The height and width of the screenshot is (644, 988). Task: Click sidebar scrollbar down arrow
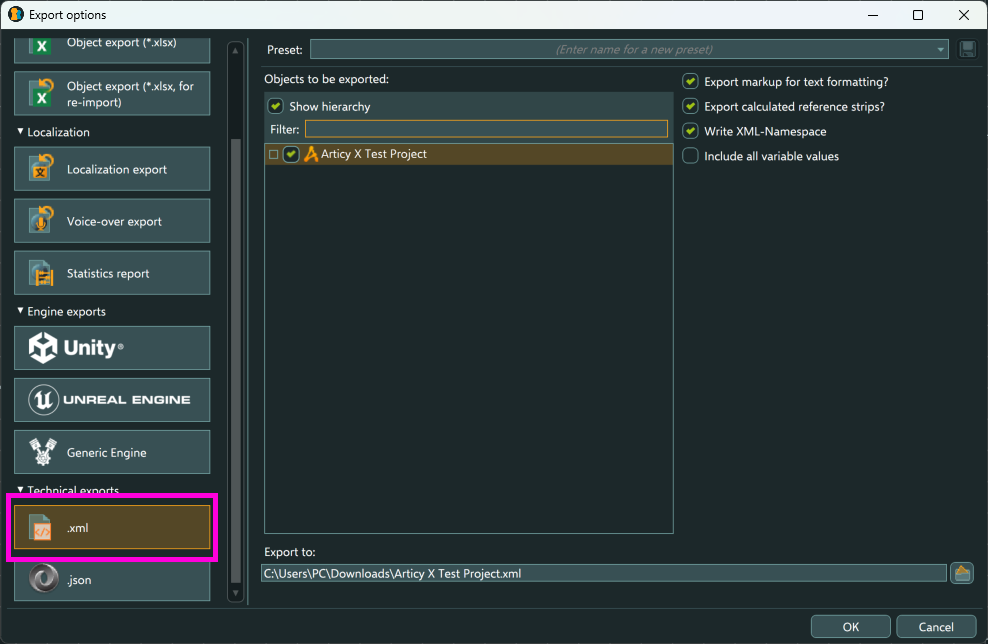pyautogui.click(x=236, y=592)
